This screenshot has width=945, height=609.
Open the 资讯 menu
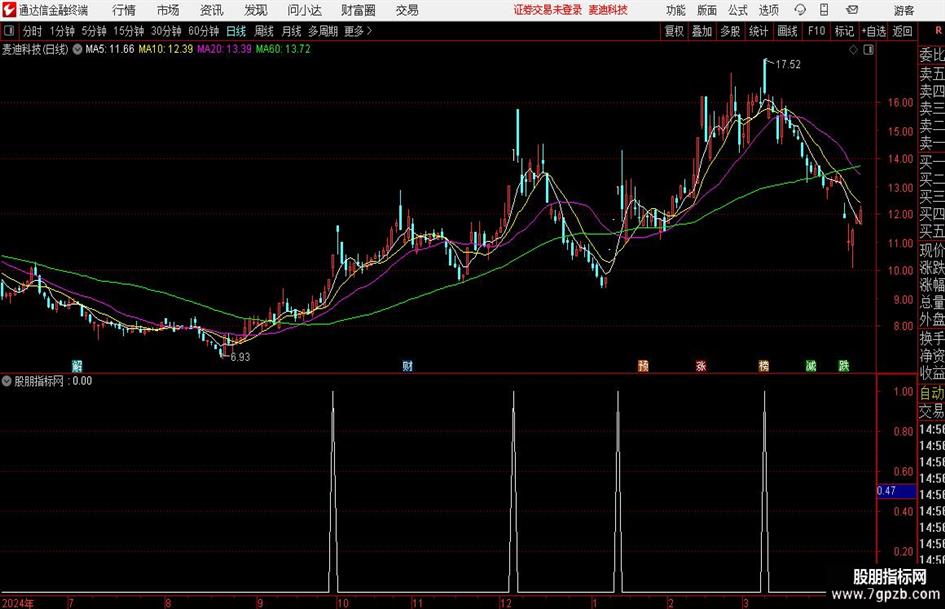click(x=212, y=10)
